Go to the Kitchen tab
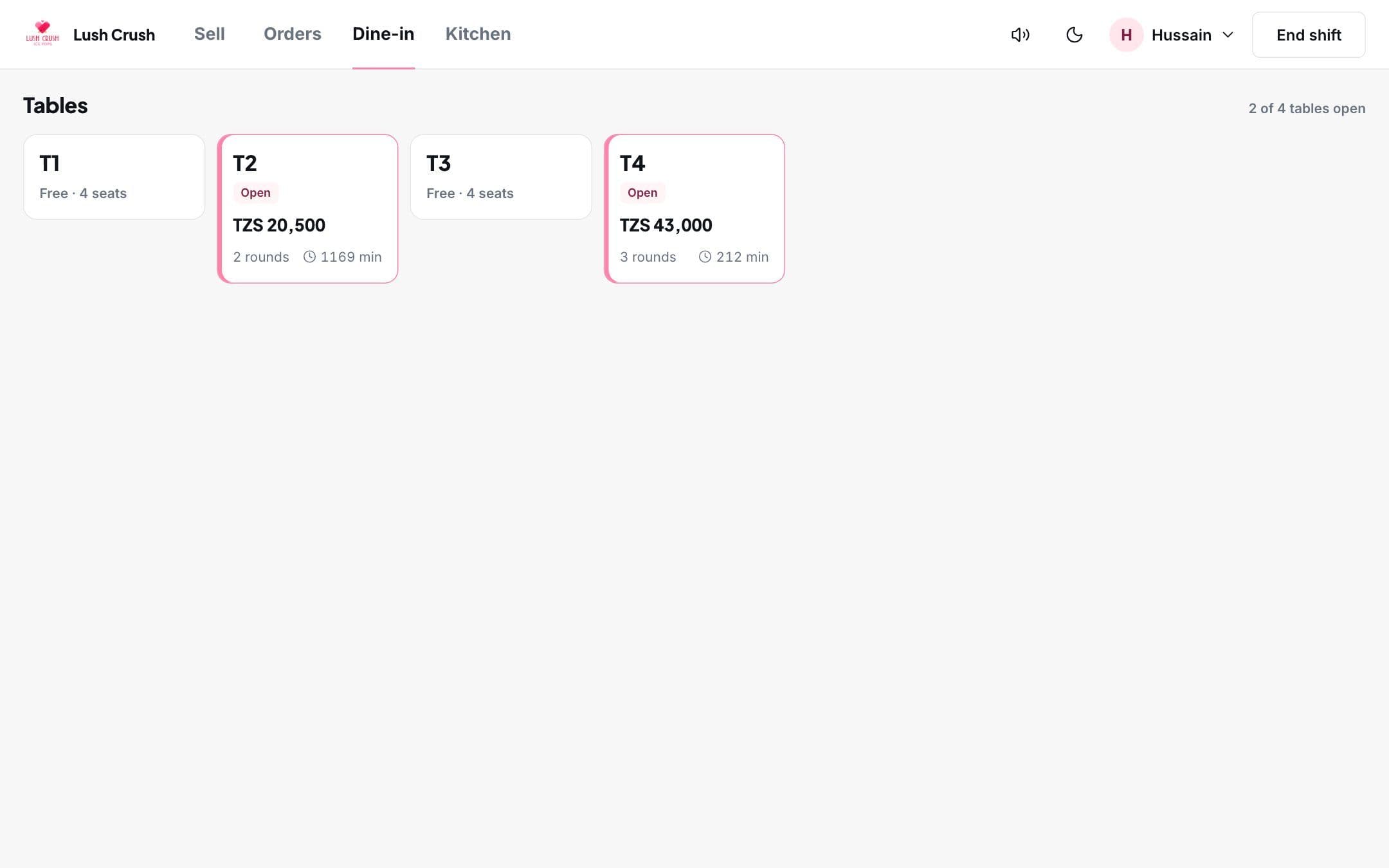 (x=478, y=33)
